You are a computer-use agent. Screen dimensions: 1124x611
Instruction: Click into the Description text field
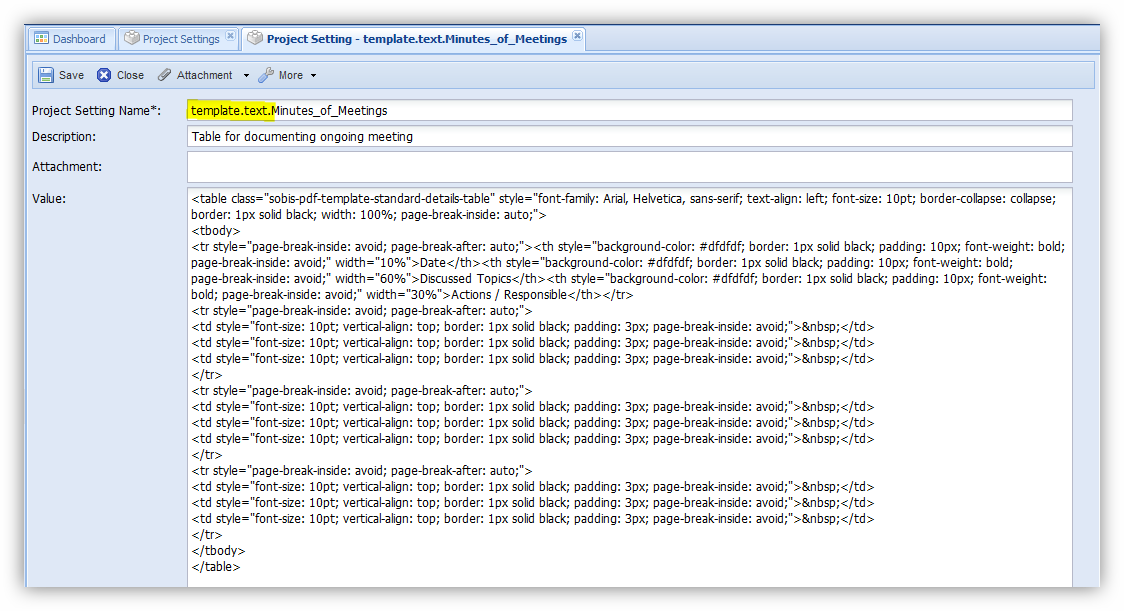point(629,136)
